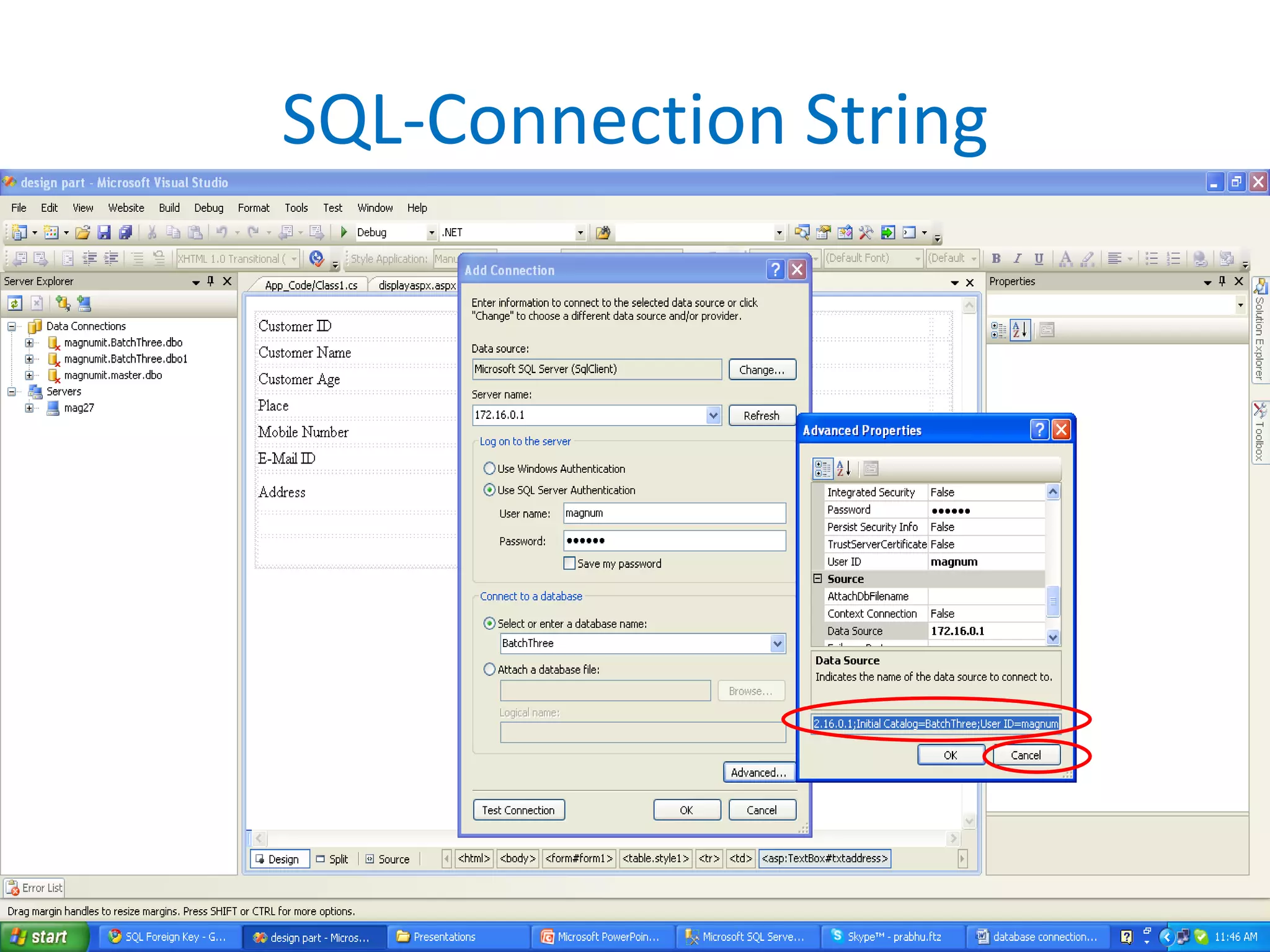Open the database name BatchThree dropdown

[x=778, y=643]
